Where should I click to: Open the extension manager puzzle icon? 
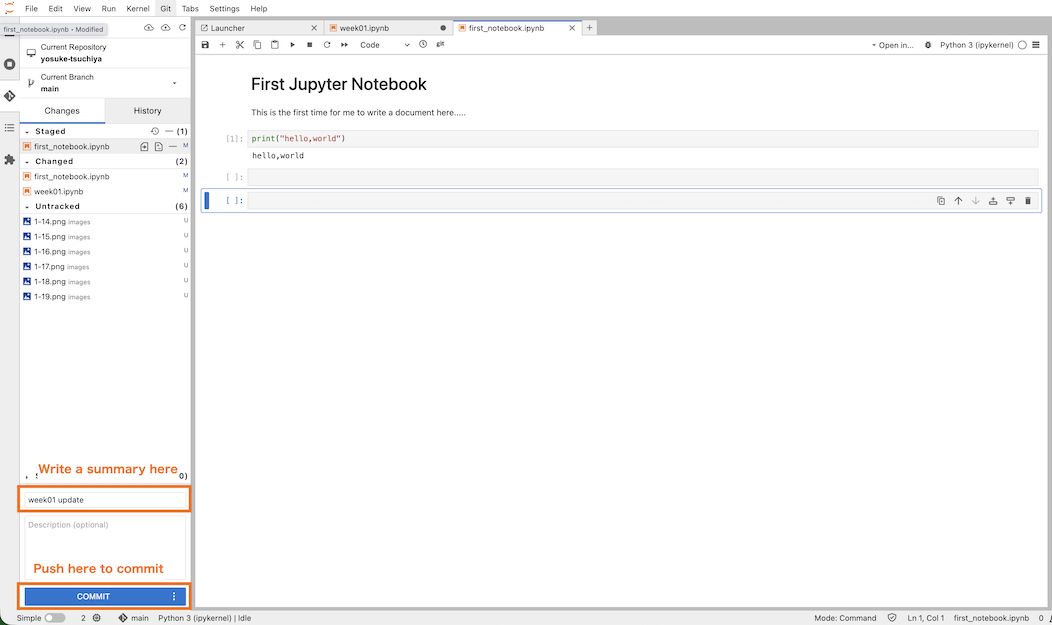[9, 159]
